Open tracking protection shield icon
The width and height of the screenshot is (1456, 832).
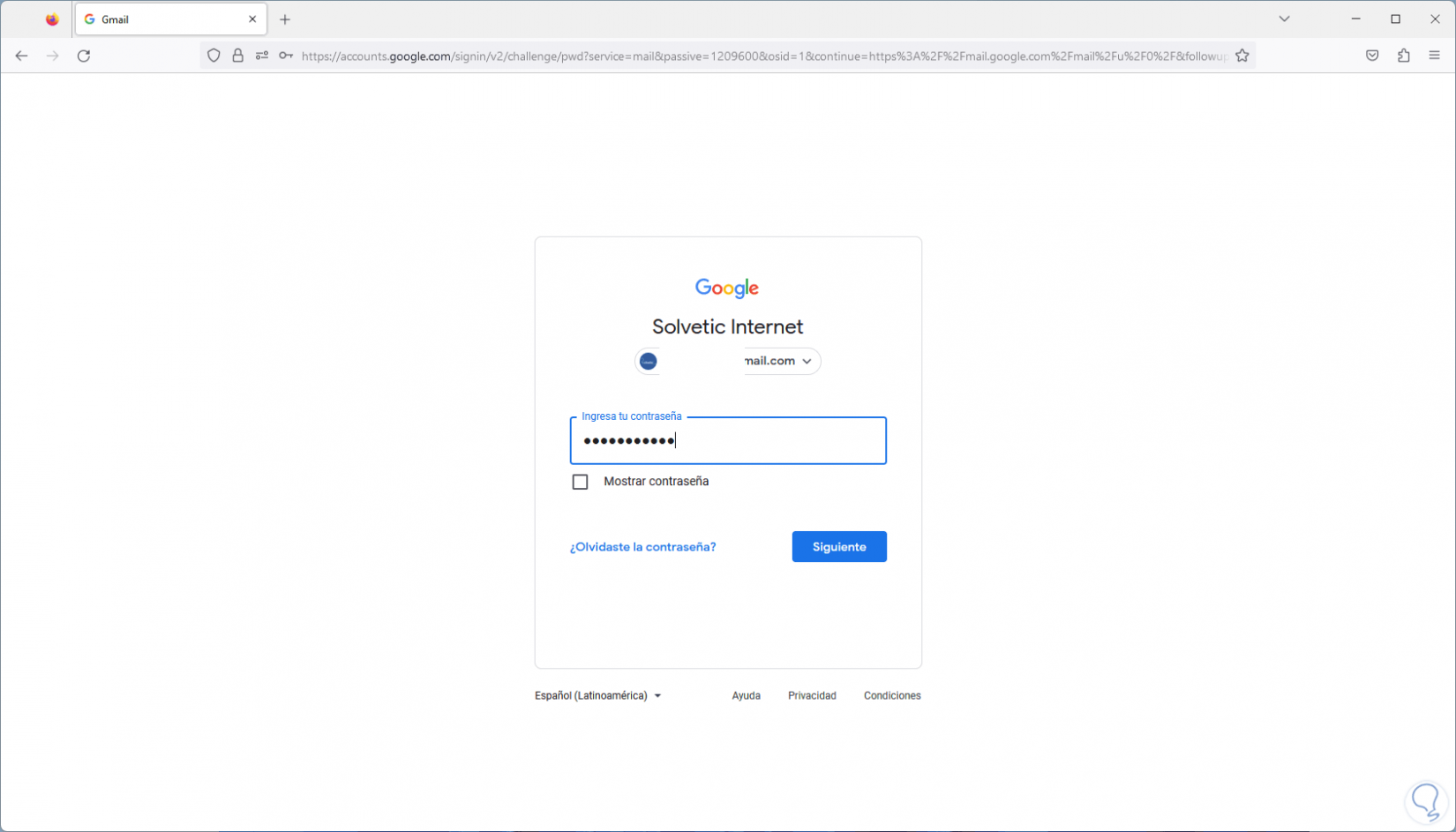[x=214, y=56]
